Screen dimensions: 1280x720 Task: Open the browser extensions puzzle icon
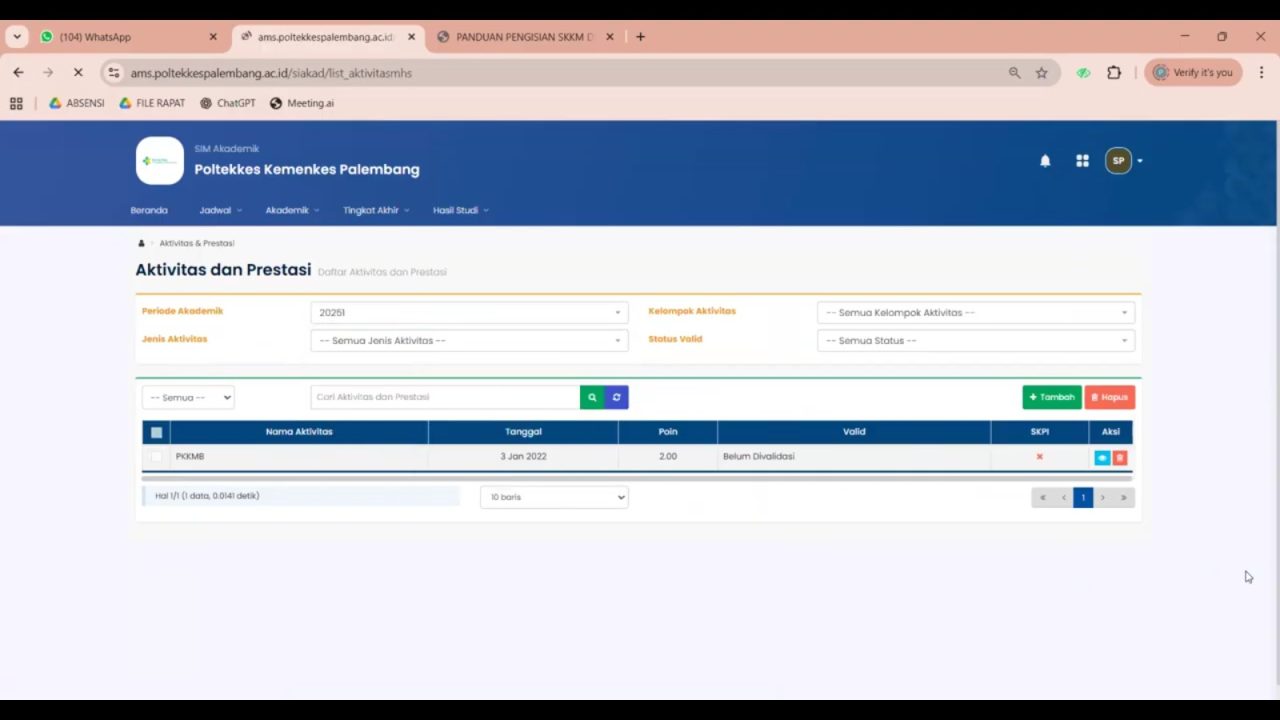(1114, 73)
